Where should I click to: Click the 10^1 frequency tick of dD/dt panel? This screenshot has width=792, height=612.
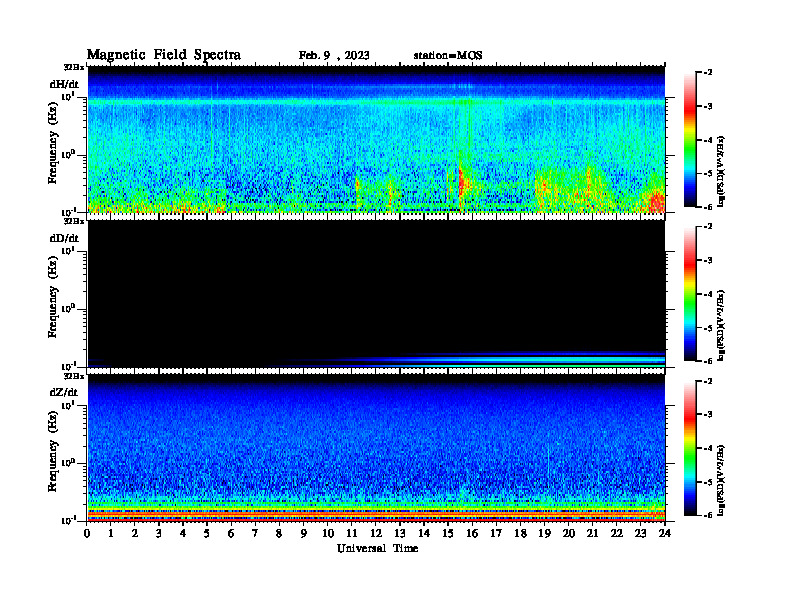click(x=68, y=250)
